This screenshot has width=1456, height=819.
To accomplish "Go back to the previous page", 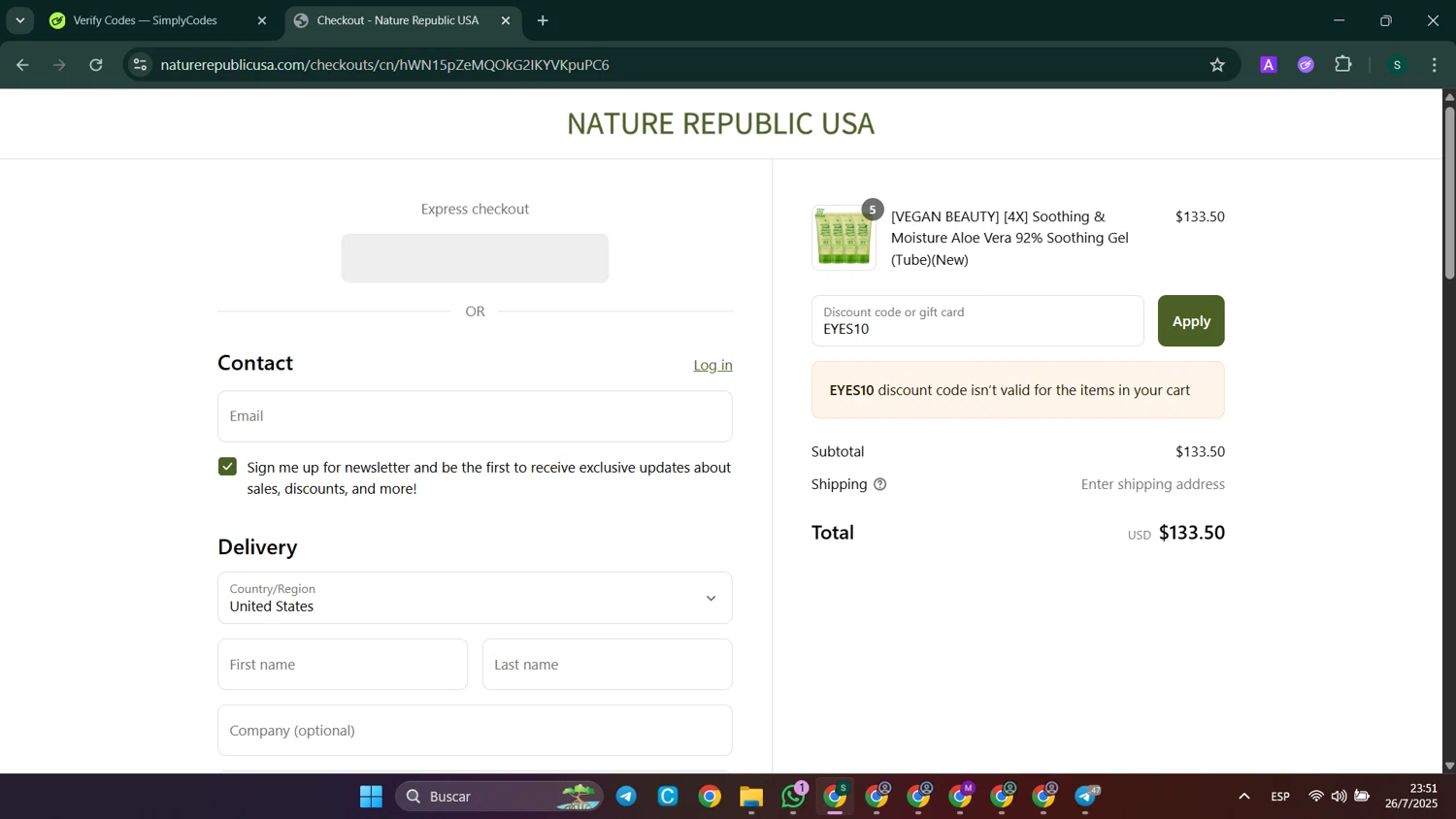I will click(22, 65).
